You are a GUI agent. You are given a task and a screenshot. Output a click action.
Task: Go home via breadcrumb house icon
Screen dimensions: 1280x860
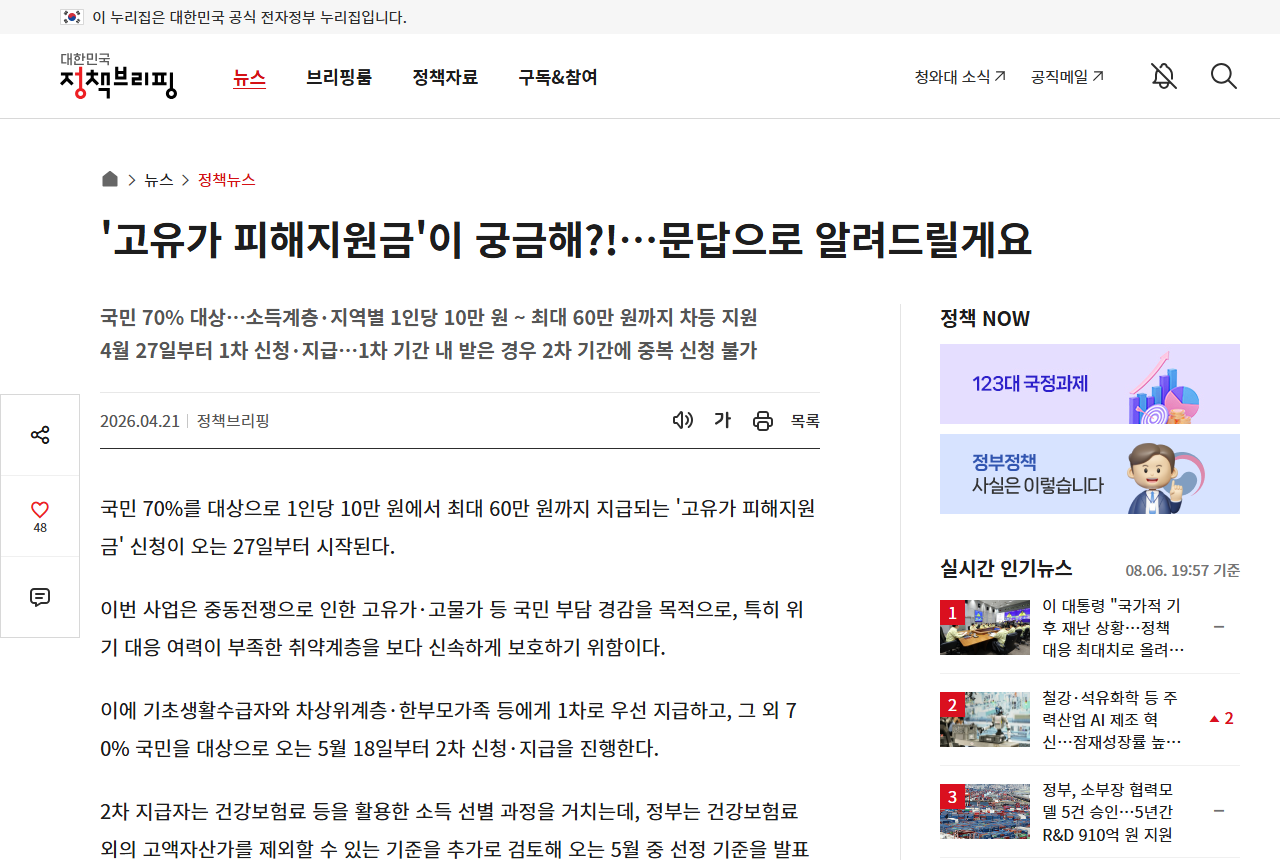(110, 179)
